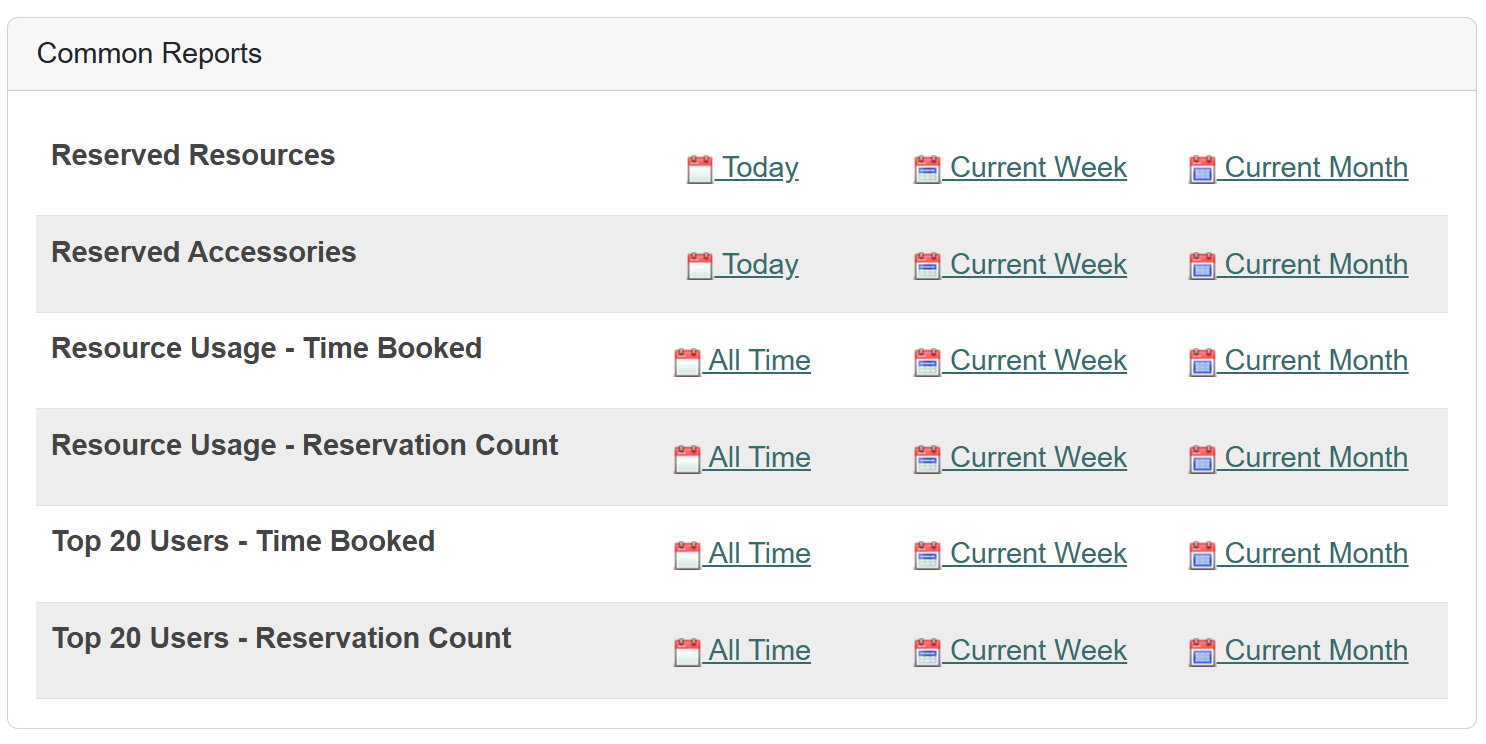This screenshot has height=744, width=1486.
Task: Open Current Month report for Top 20 Users - Time Booked
Action: (x=1316, y=553)
